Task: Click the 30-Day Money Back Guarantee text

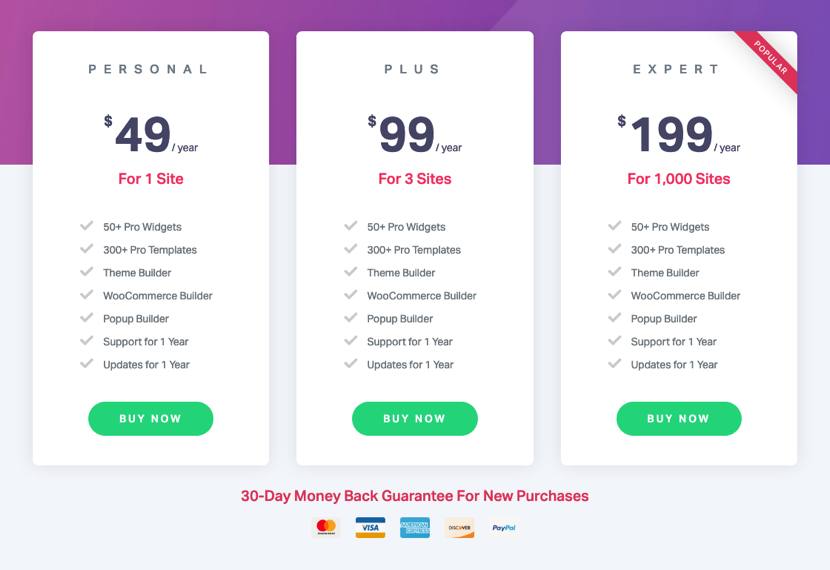Action: 414,496
